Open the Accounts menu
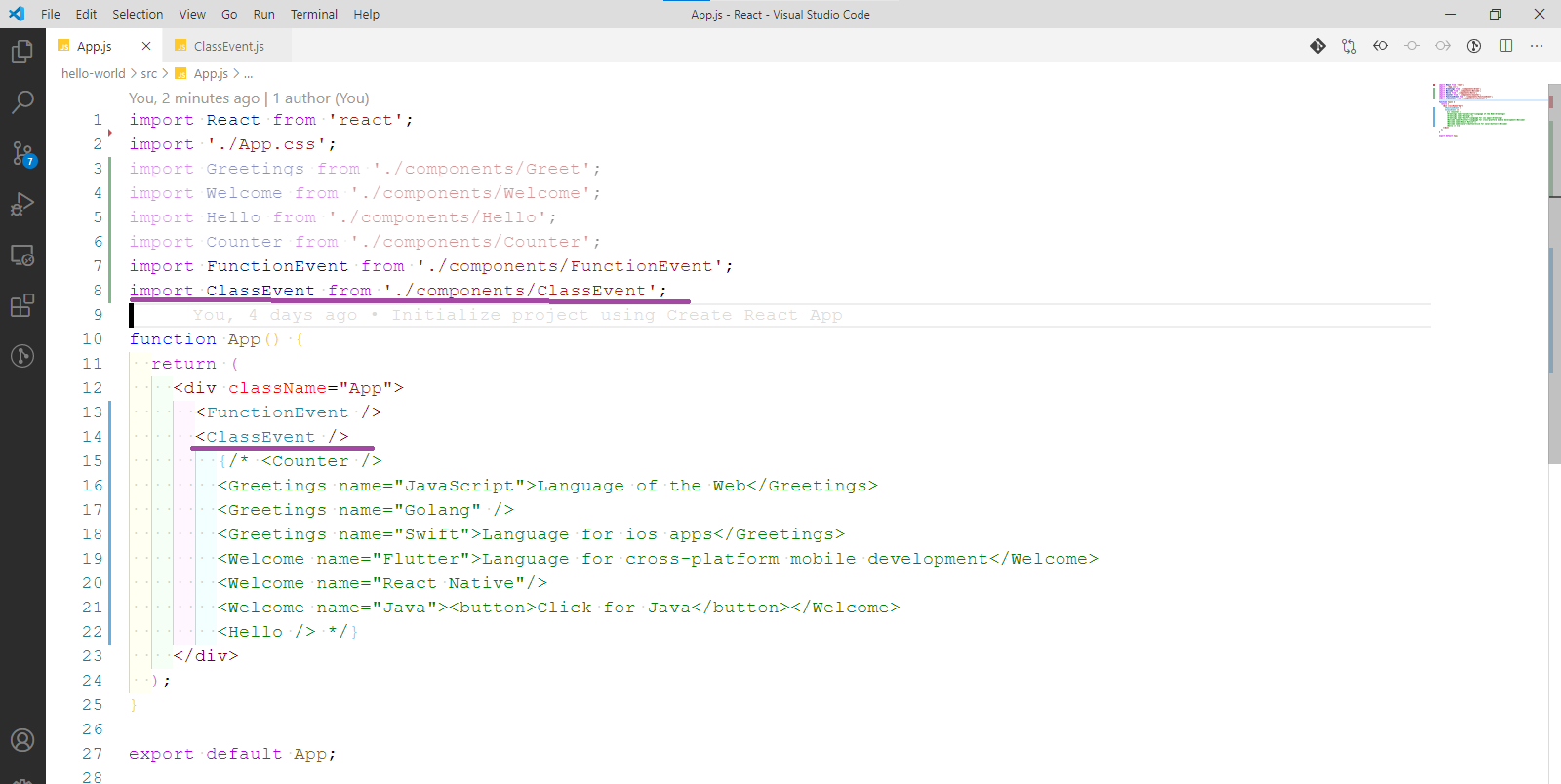The image size is (1561, 784). (22, 740)
